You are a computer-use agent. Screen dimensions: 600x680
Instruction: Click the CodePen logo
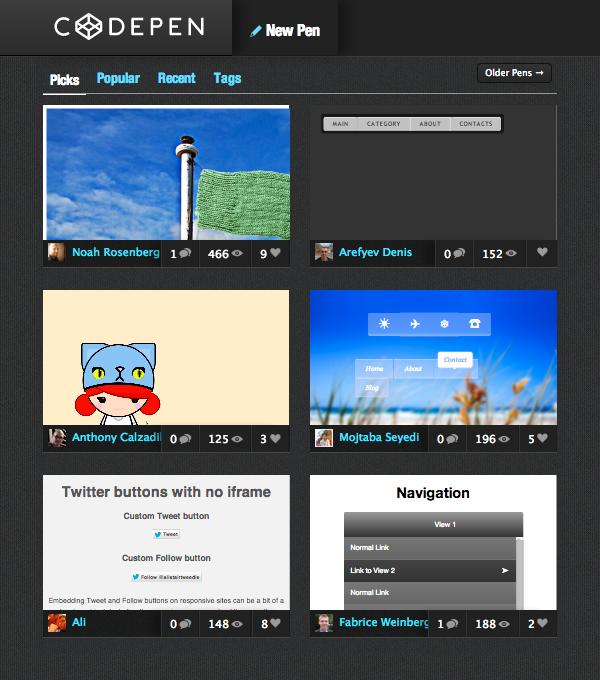[x=129, y=27]
